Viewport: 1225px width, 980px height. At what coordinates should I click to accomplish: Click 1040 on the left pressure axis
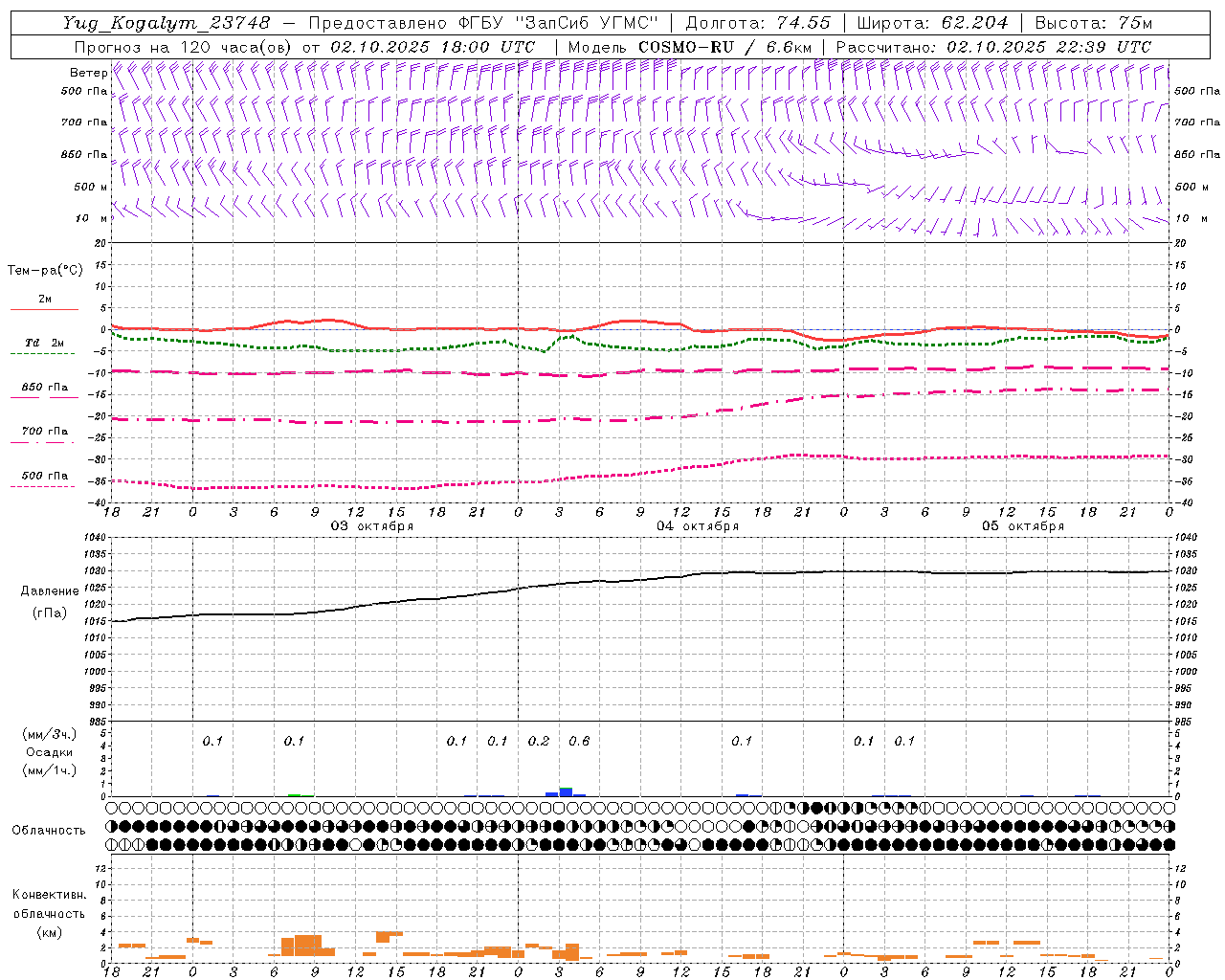pos(97,538)
